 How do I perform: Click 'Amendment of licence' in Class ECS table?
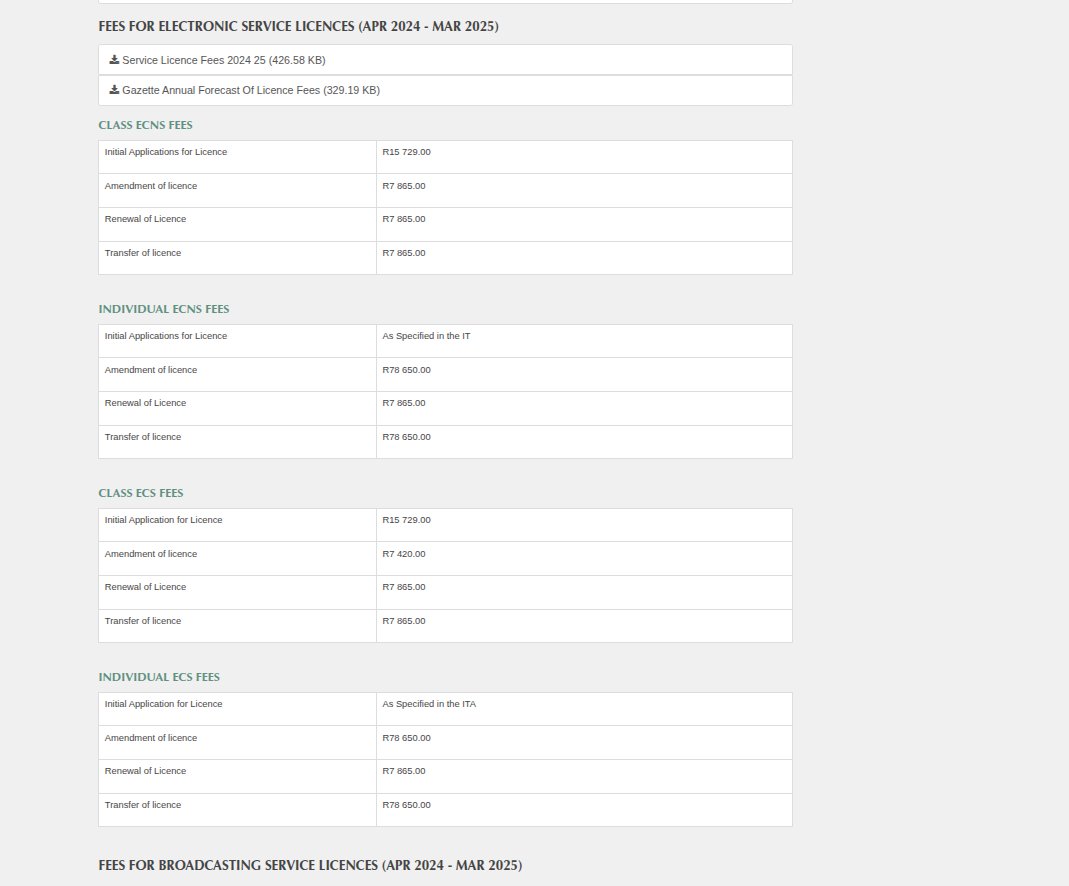click(x=151, y=554)
